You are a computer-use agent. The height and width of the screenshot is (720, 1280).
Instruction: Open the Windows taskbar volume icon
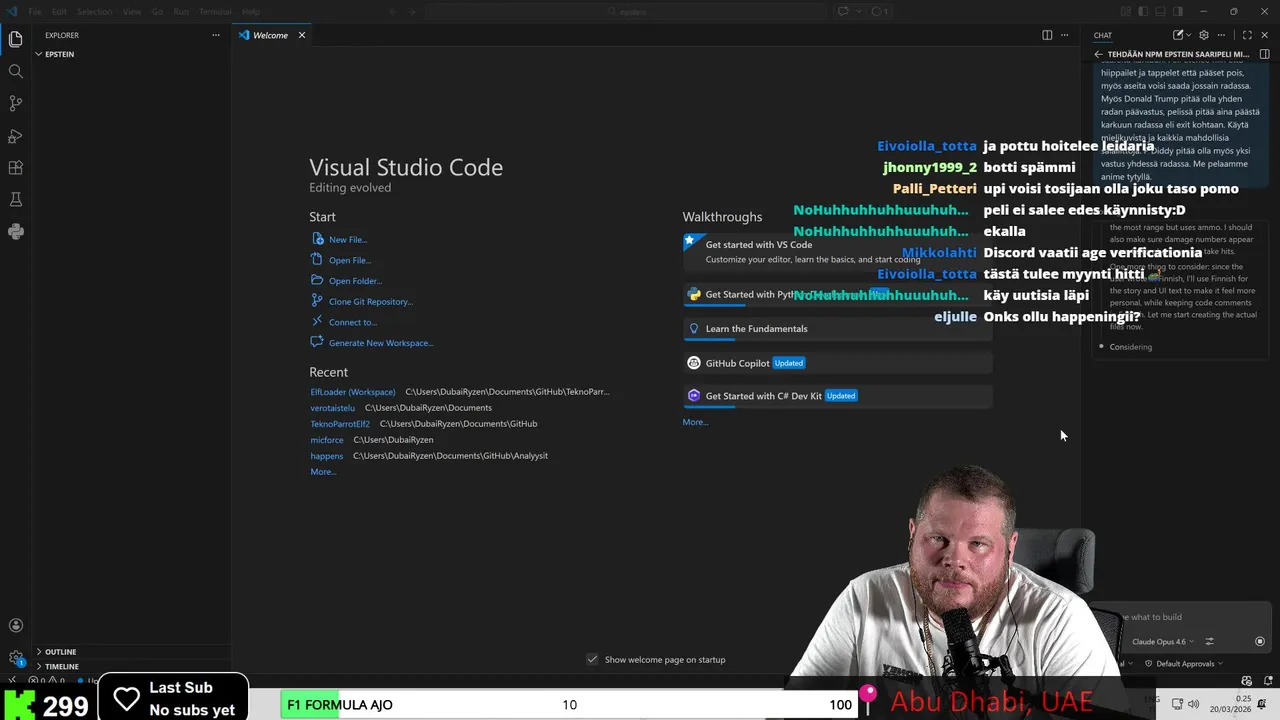click(x=1193, y=704)
